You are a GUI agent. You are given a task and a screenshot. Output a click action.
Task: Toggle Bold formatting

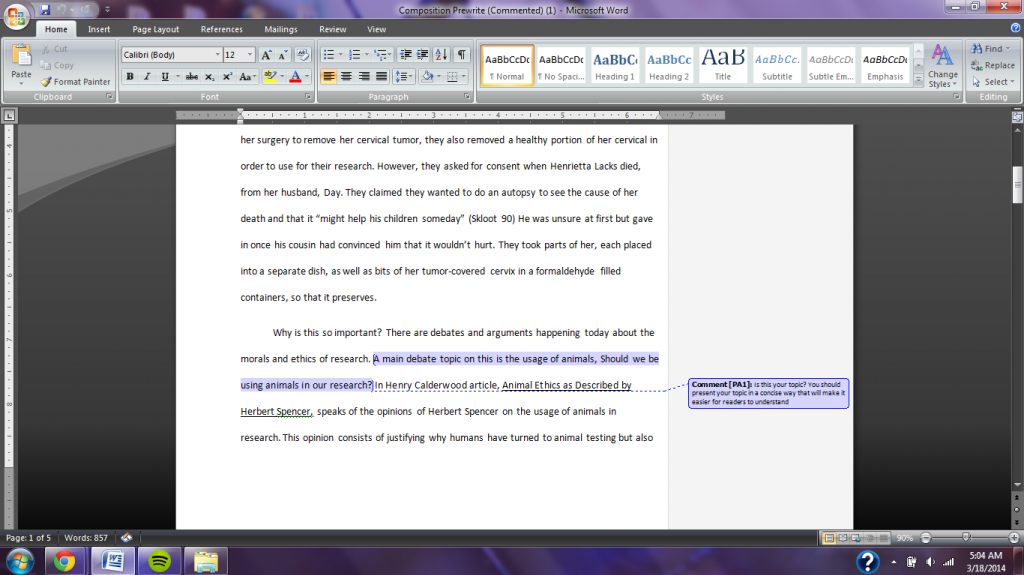130,77
